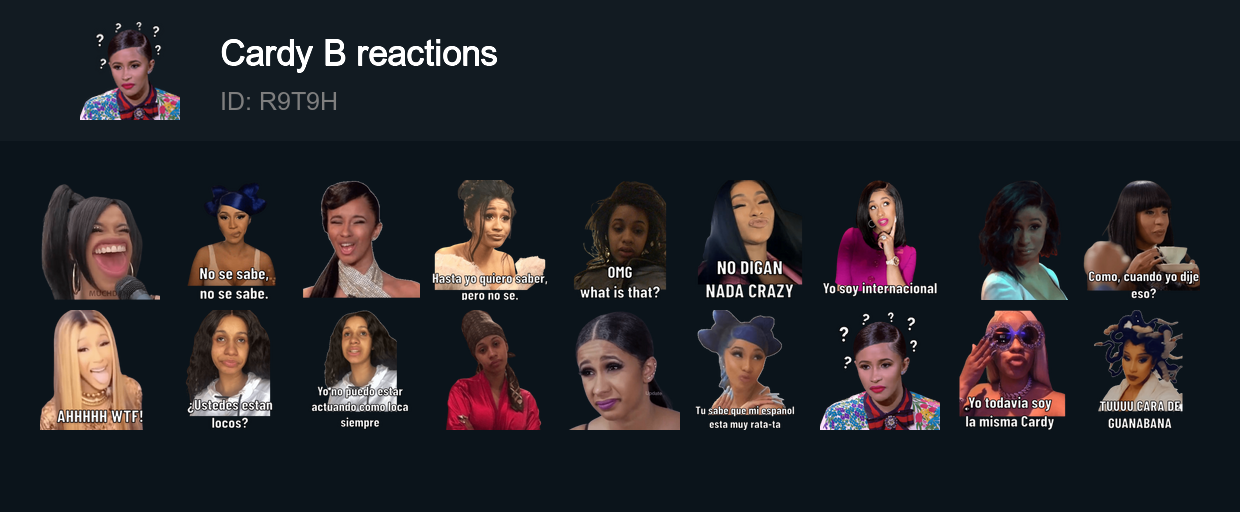This screenshot has height=512, width=1240.
Task: Pick the winking sticker with sparkly choker
Action: pos(360,240)
